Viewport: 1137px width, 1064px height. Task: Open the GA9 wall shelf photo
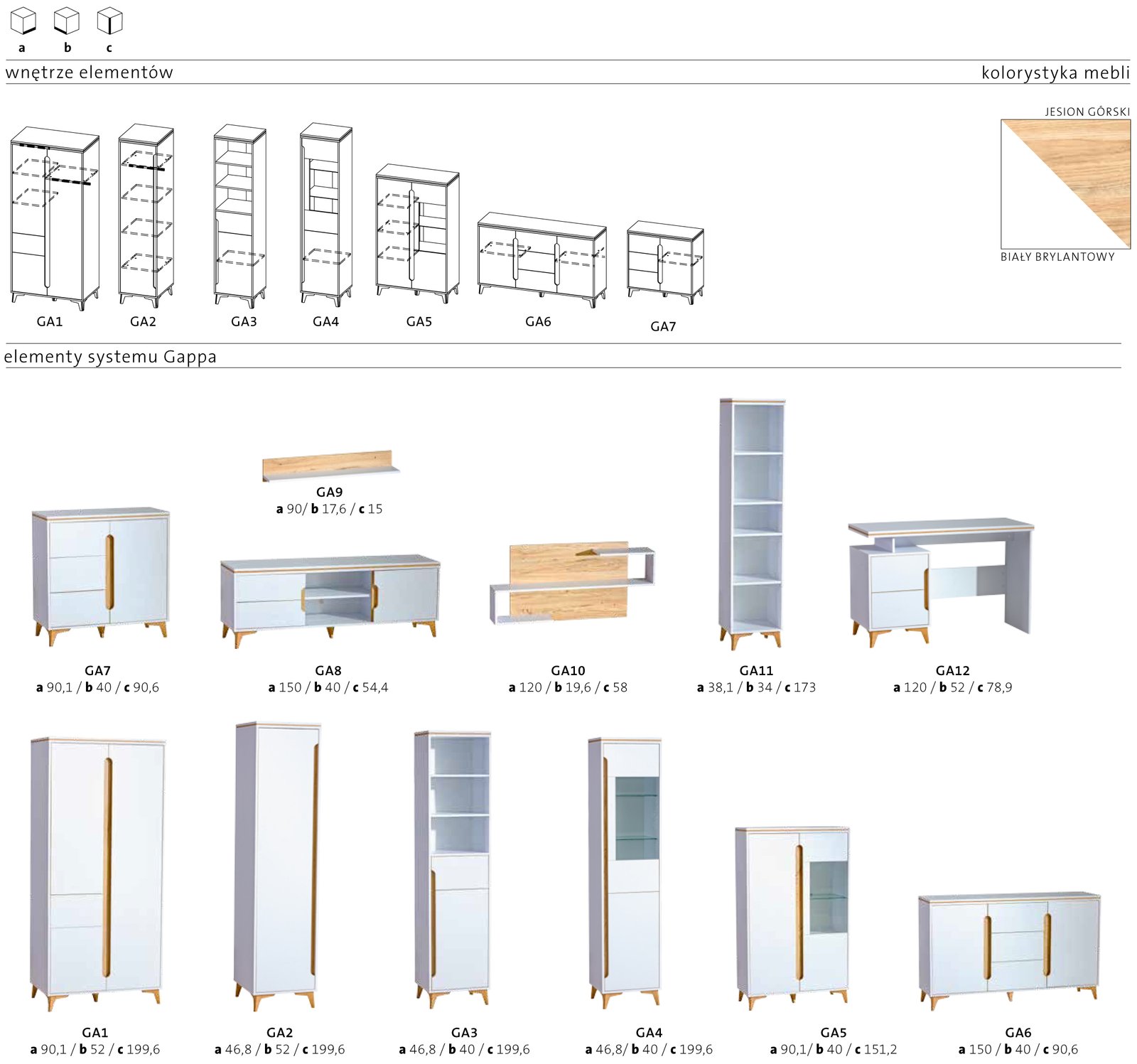pyautogui.click(x=330, y=466)
